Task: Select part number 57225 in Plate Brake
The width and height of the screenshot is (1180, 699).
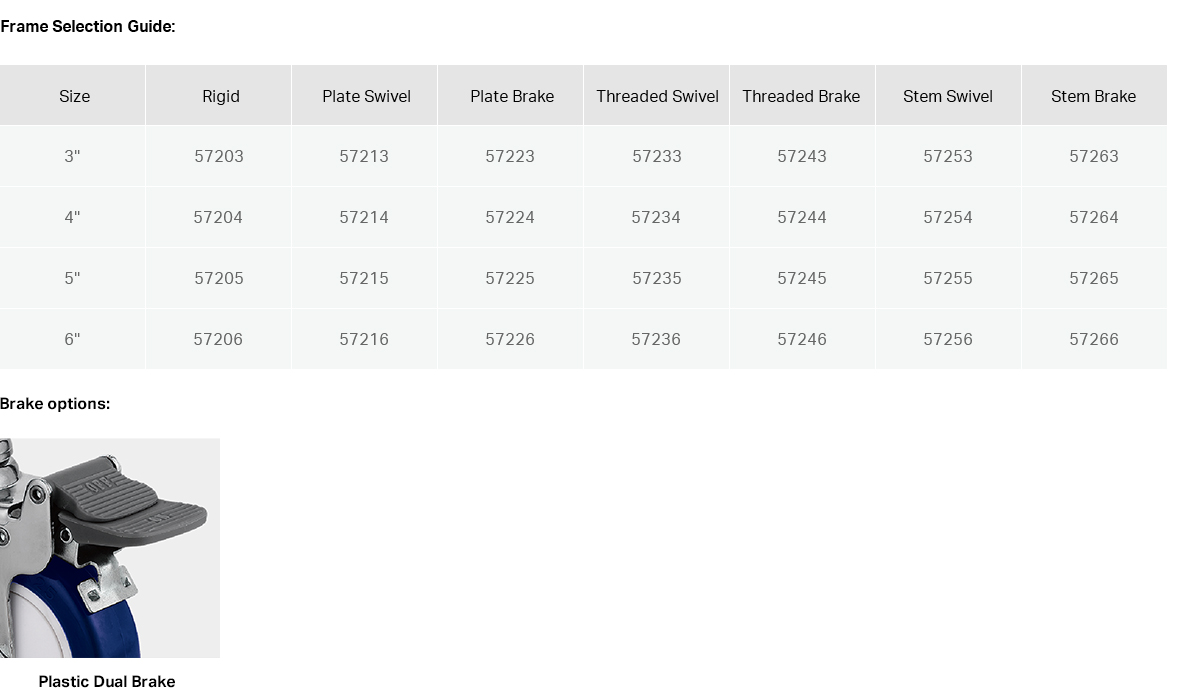Action: pyautogui.click(x=510, y=278)
